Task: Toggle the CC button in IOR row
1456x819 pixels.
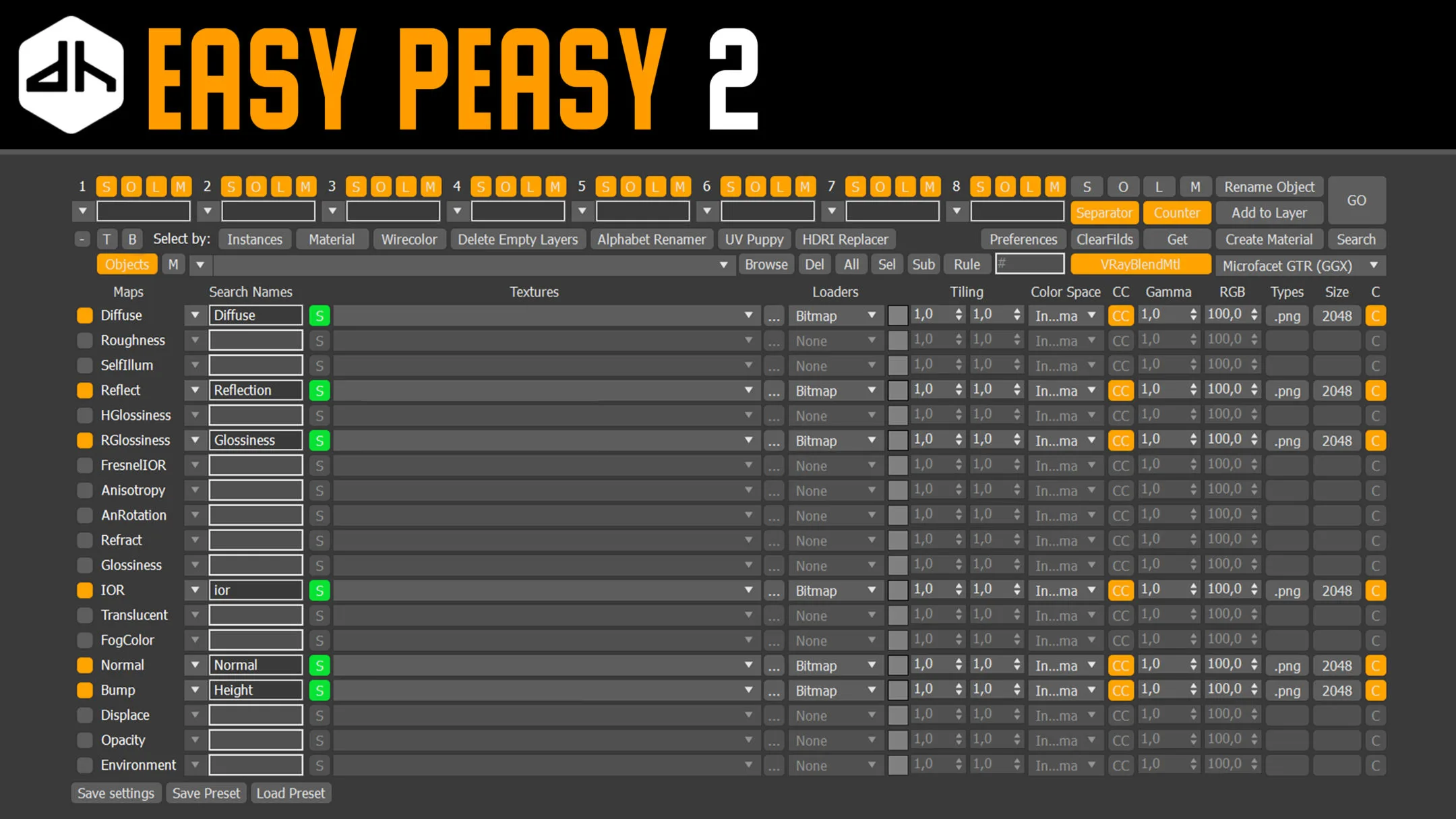Action: coord(1120,590)
